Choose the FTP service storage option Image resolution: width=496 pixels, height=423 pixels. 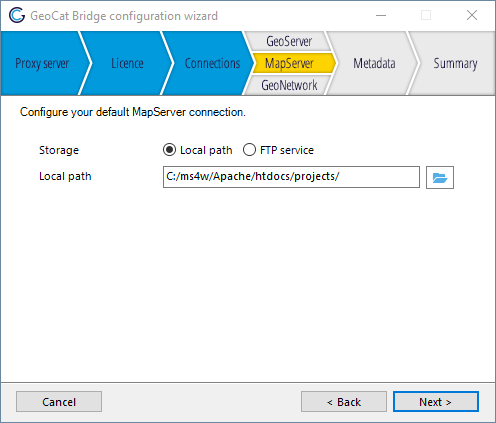click(249, 150)
